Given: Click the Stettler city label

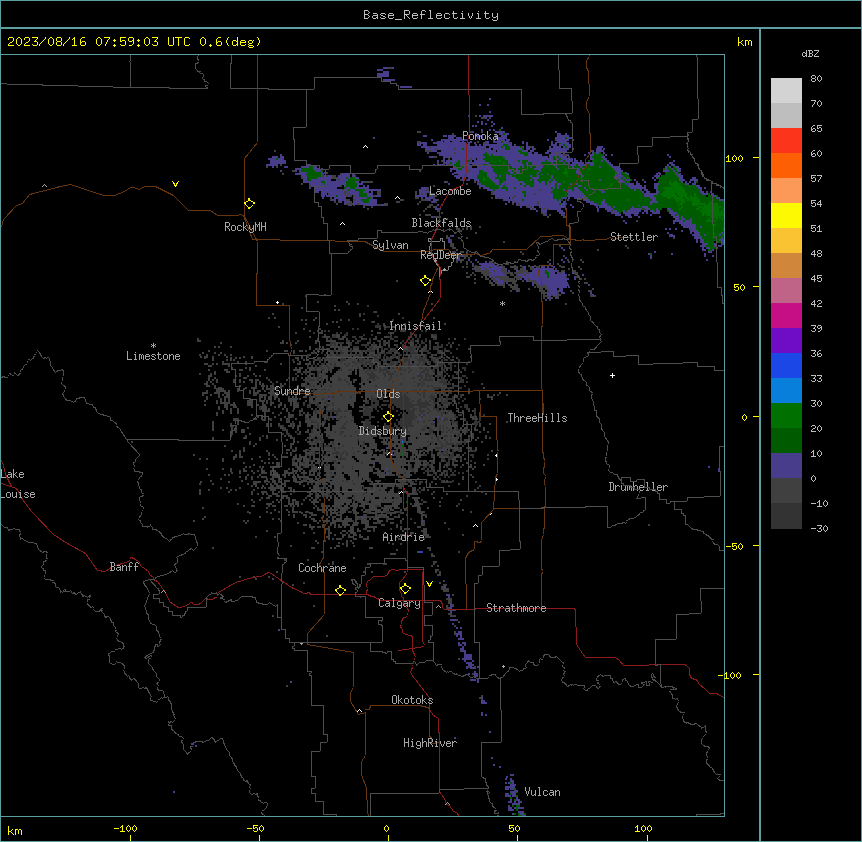Looking at the screenshot, I should click(634, 237).
